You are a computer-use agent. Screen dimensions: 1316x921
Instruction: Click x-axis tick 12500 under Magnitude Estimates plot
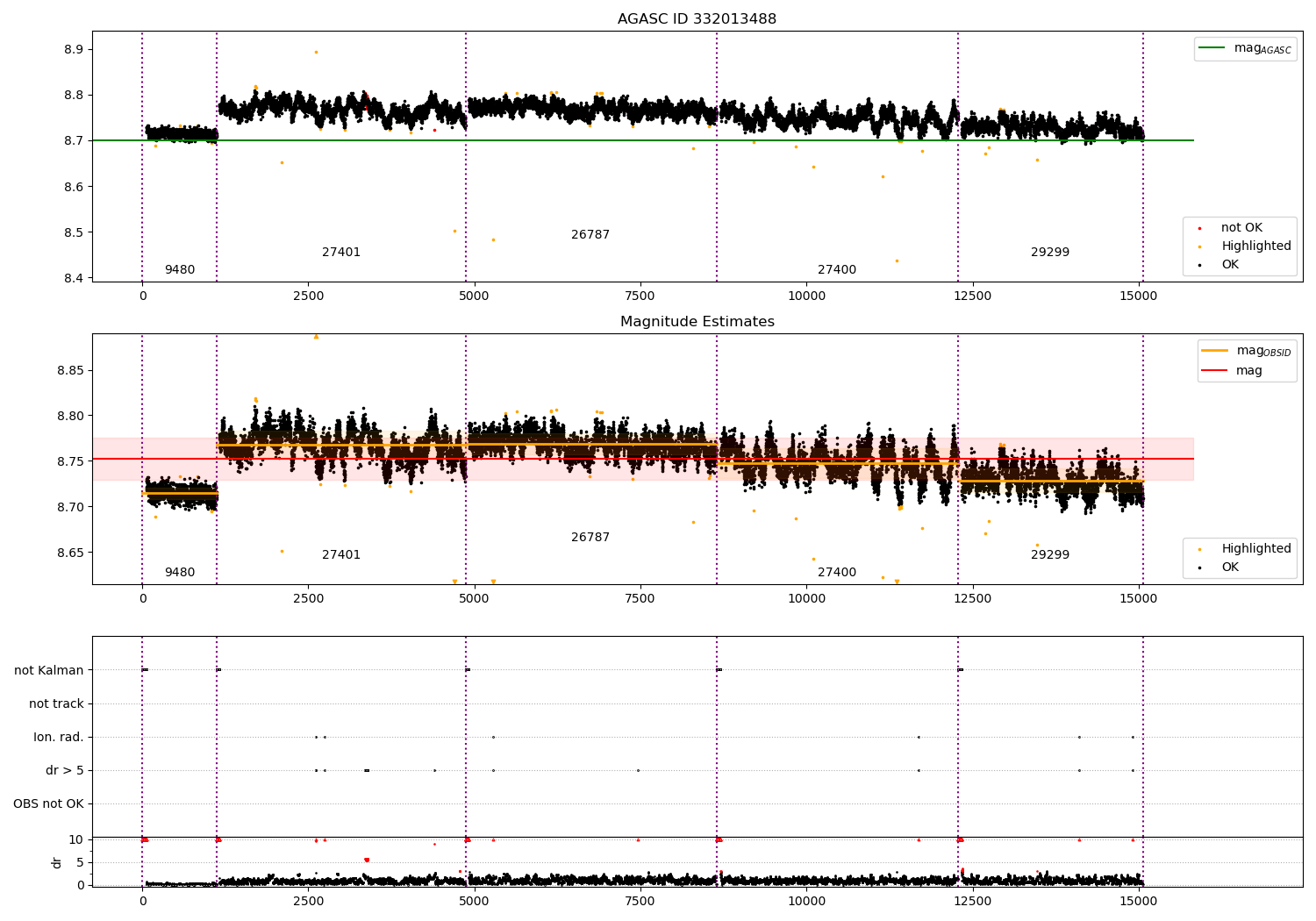point(973,599)
